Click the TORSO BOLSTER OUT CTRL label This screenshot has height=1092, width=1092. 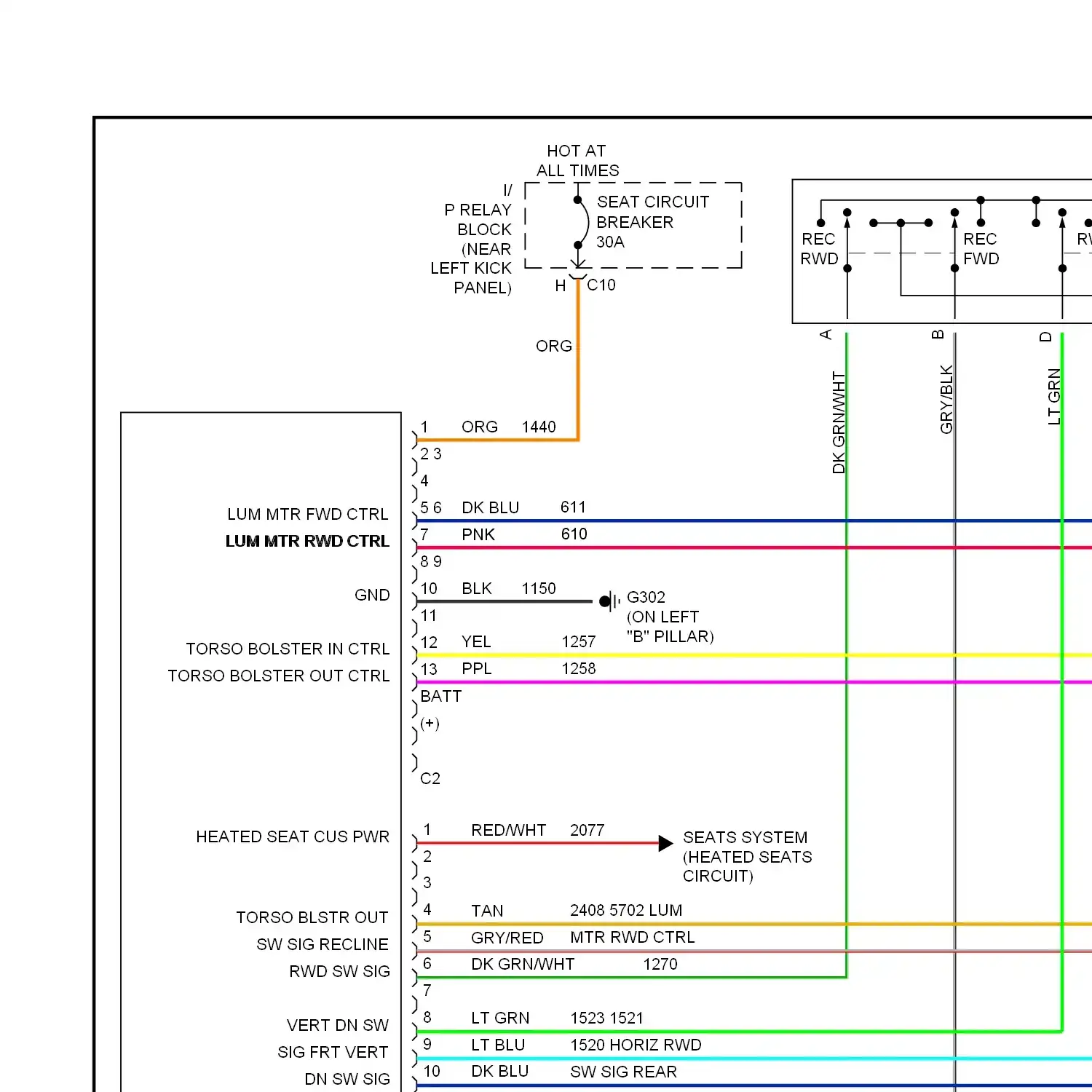coord(279,676)
